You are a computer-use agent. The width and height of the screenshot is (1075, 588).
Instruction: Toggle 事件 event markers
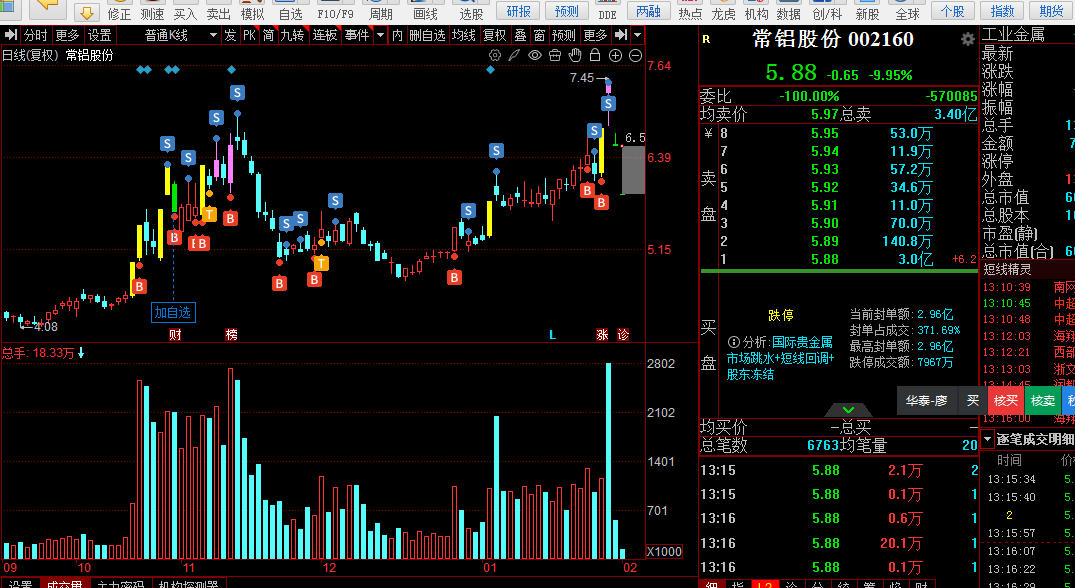tap(357, 35)
